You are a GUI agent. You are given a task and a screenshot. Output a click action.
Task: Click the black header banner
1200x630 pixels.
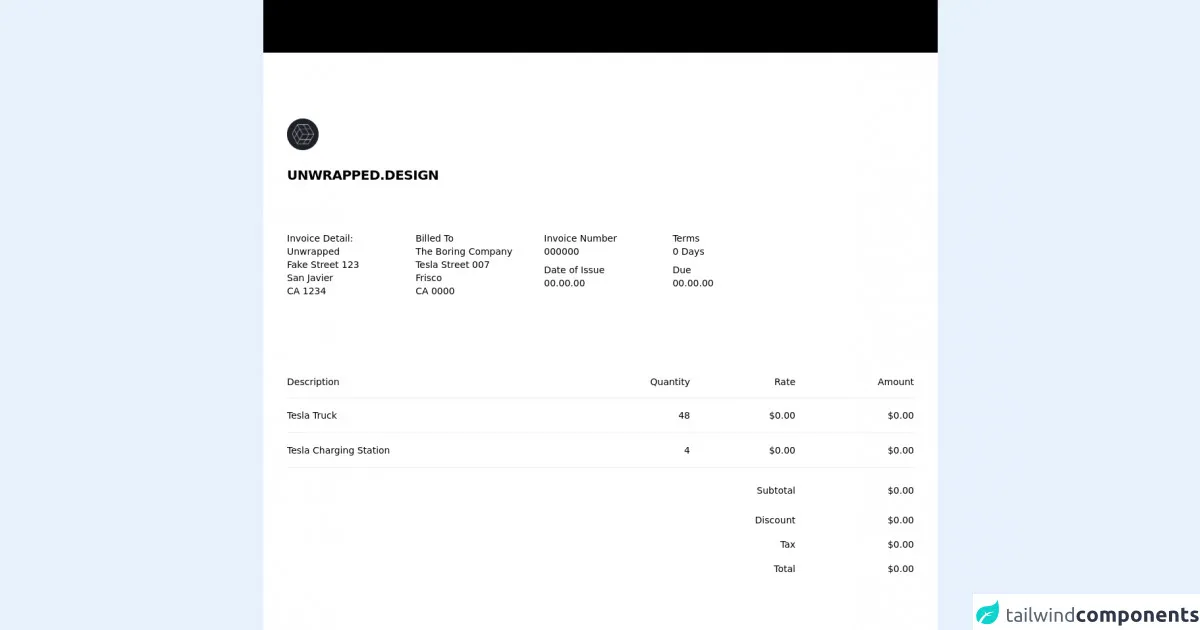(x=600, y=26)
